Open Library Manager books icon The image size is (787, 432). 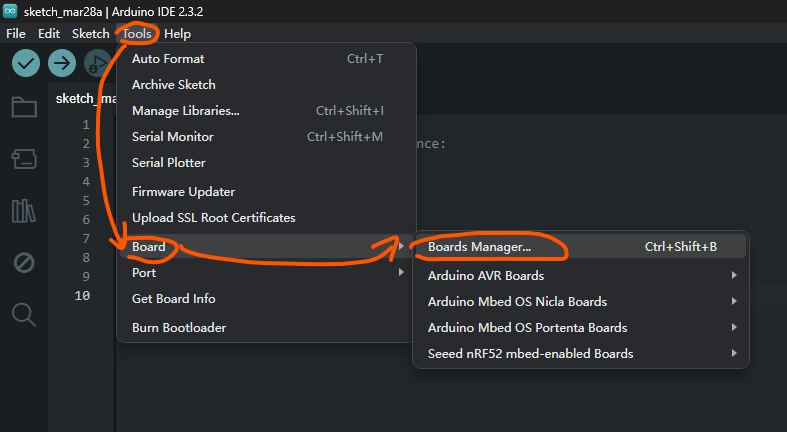(x=24, y=211)
